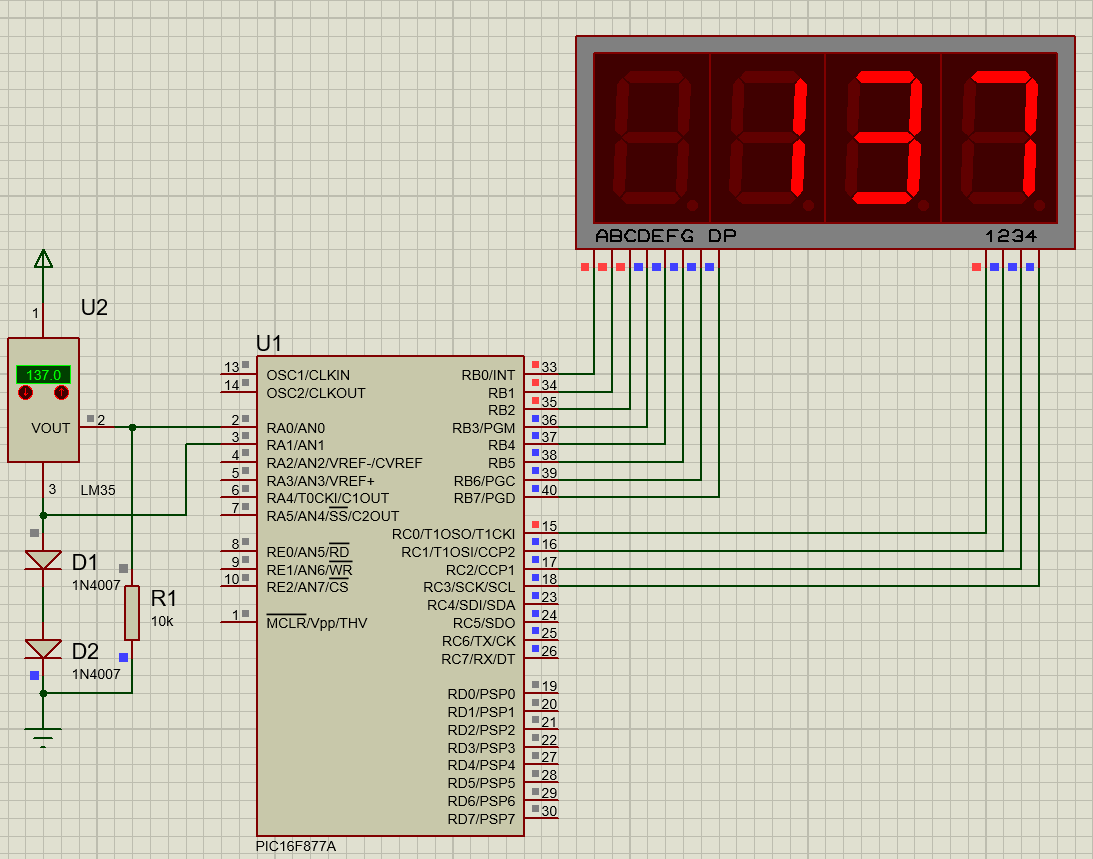The width and height of the screenshot is (1093, 859).
Task: Click the 137.0 temperature readout on LM35
Action: [x=43, y=375]
